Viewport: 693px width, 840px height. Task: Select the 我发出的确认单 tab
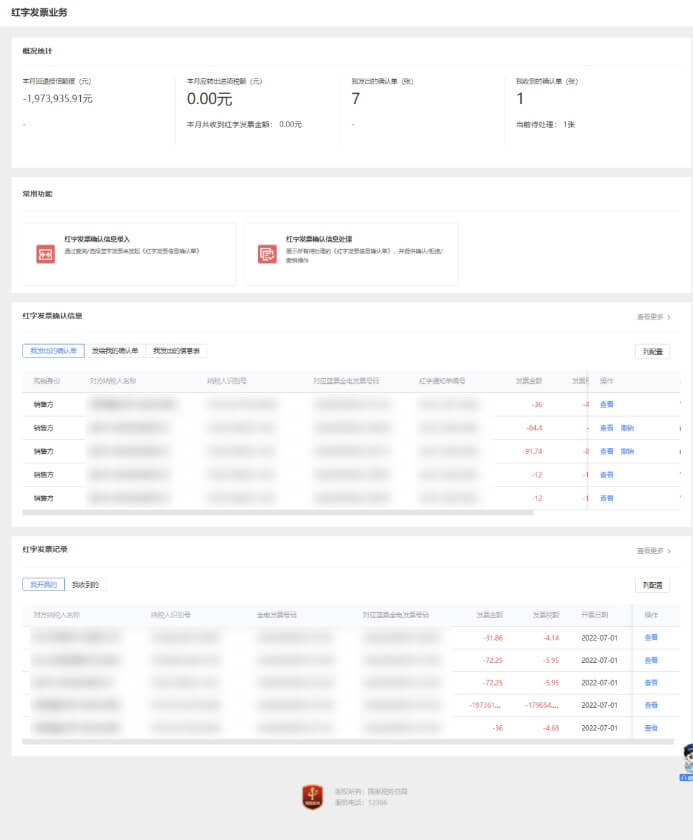tap(53, 351)
